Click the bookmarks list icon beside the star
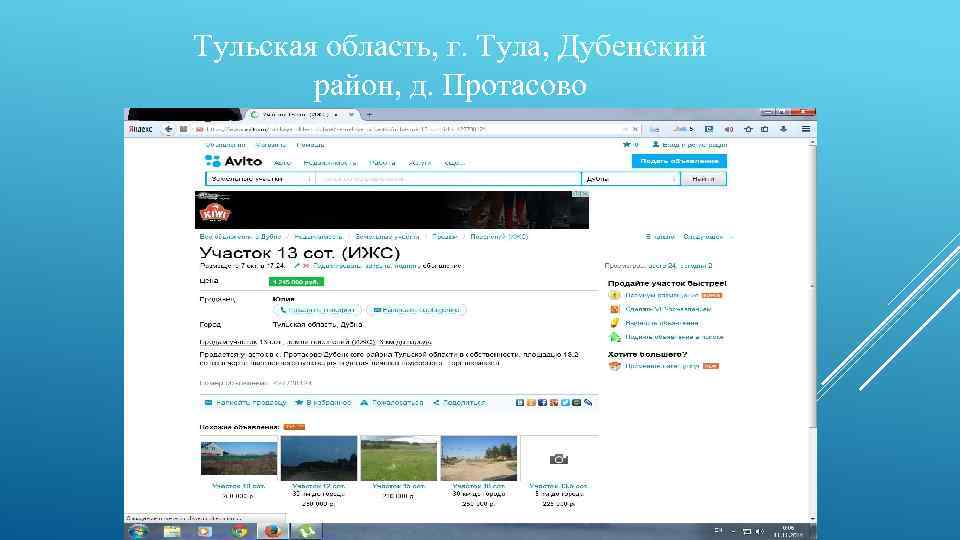Image resolution: width=960 pixels, height=540 pixels. [x=765, y=129]
